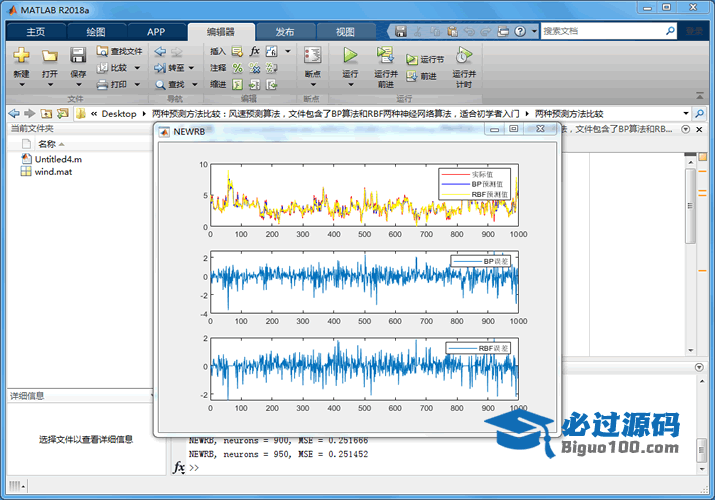Click the Insert (插入) label button
The width and height of the screenshot is (715, 500).
(218, 52)
